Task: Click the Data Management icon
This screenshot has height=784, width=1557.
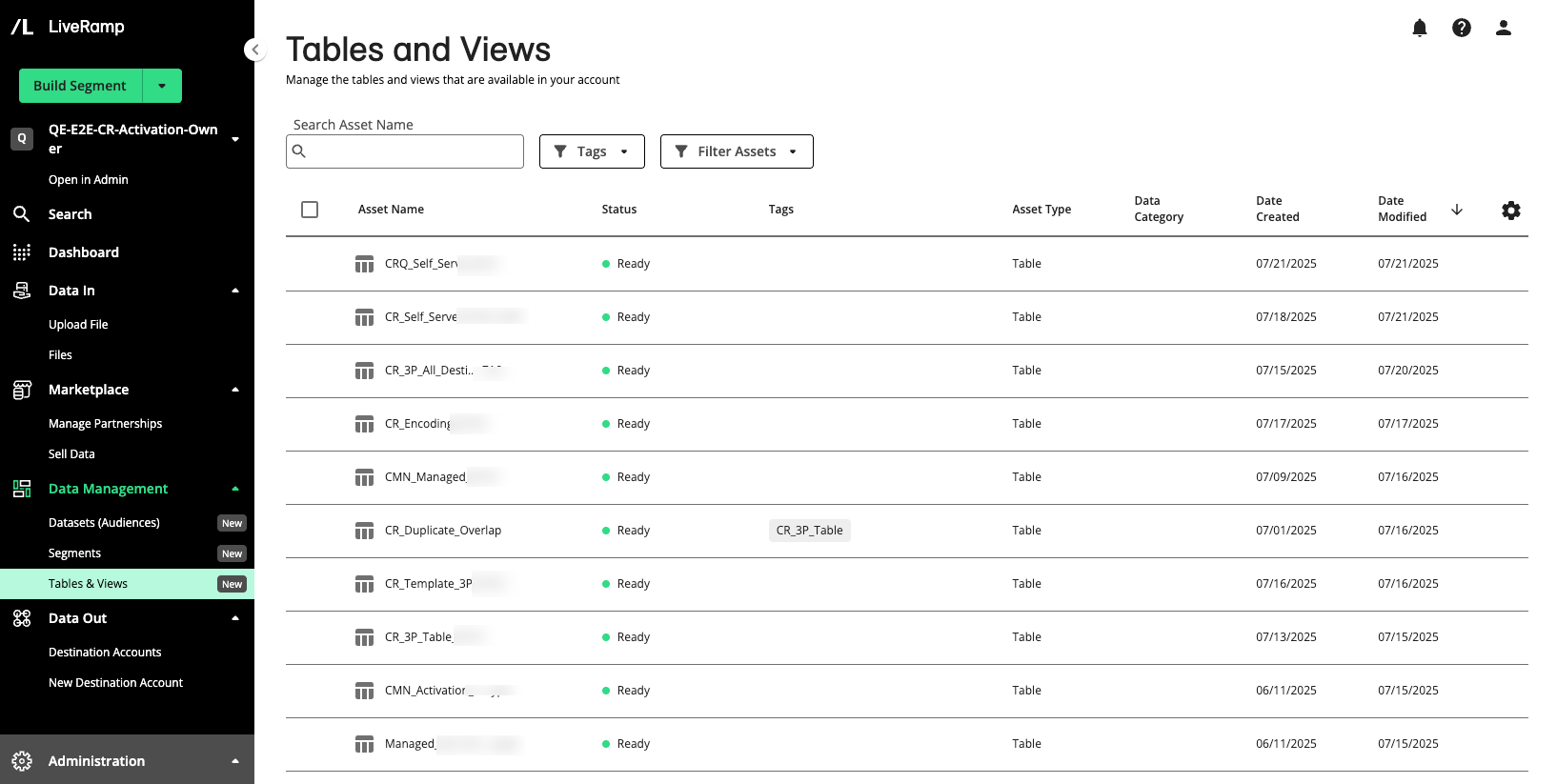Action: coord(22,489)
